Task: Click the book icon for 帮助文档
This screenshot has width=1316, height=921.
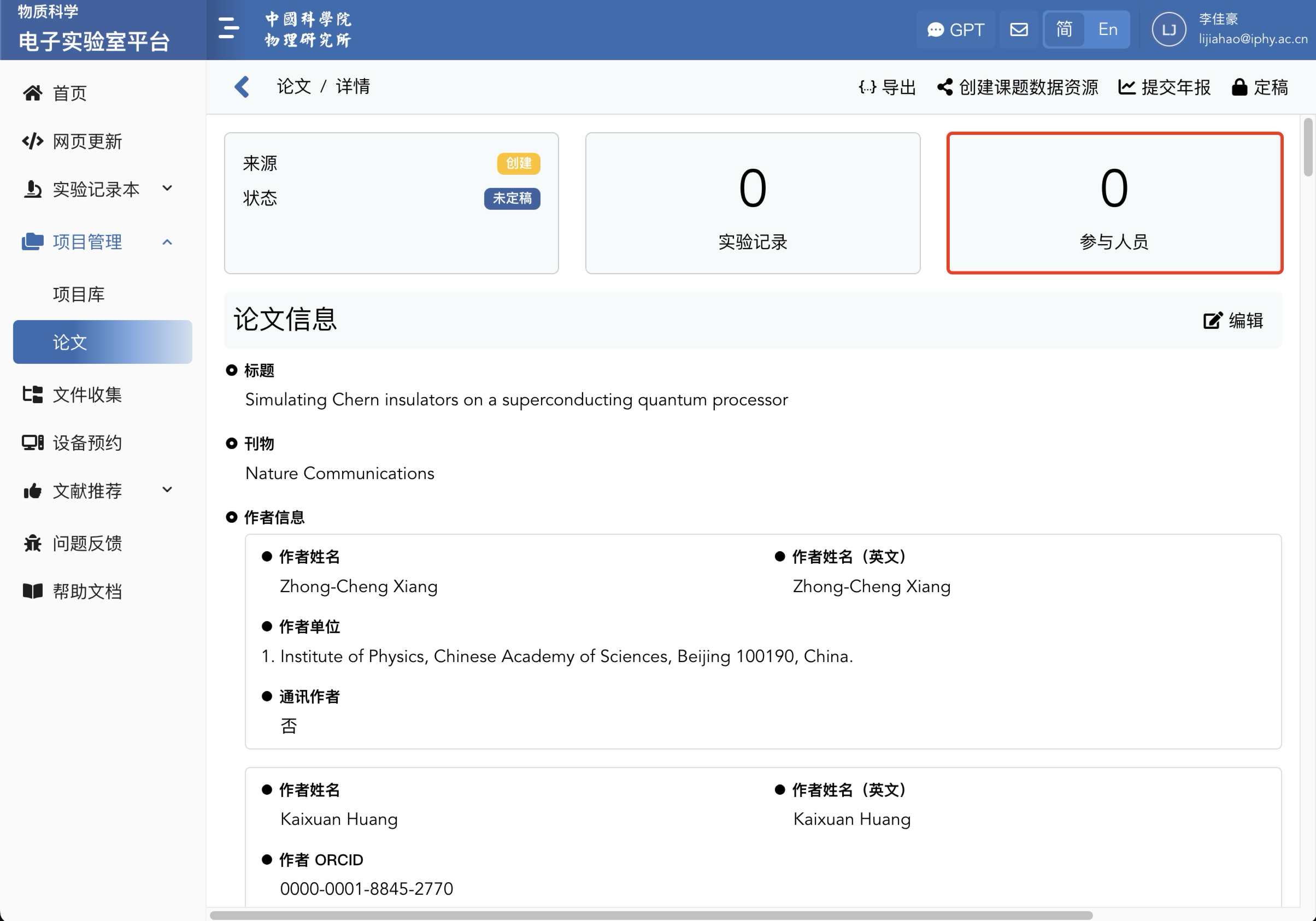Action: (33, 591)
